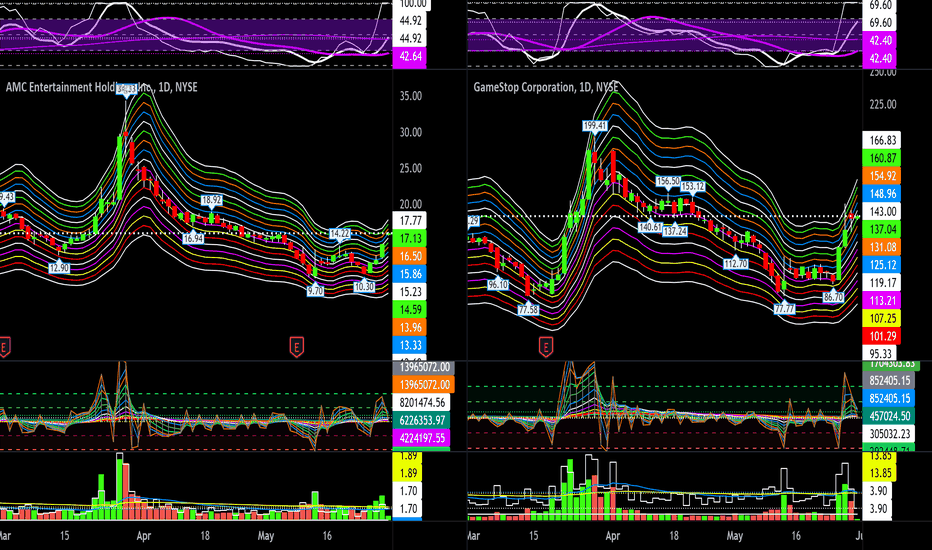Click the GameStop Corporation chart title
The width and height of the screenshot is (932, 550).
click(x=546, y=87)
